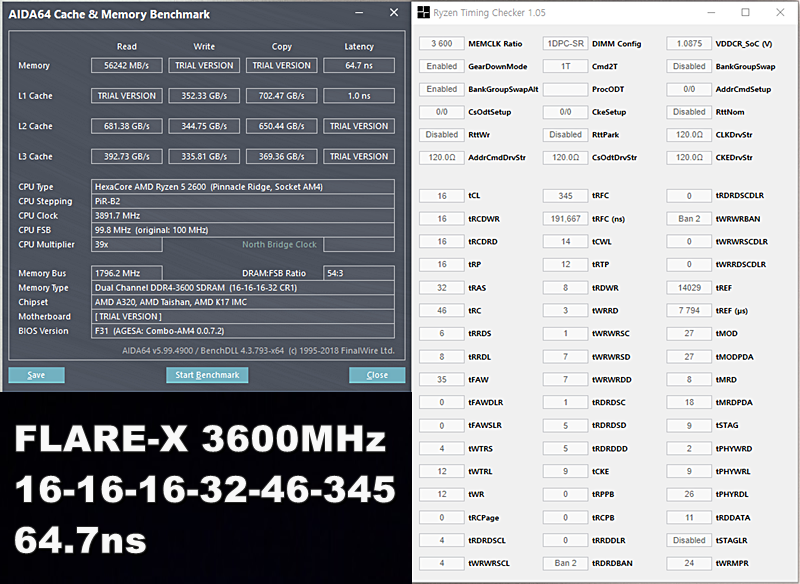This screenshot has width=800, height=584.
Task: Click the tFAW value 35
Action: coord(442,379)
